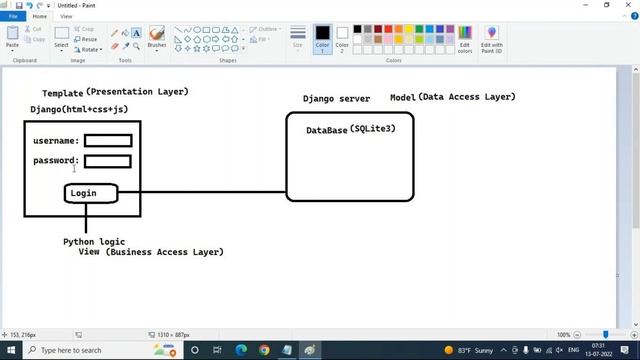Image resolution: width=640 pixels, height=360 pixels.
Task: Choose the Right arrow shape
Action: click(216, 40)
